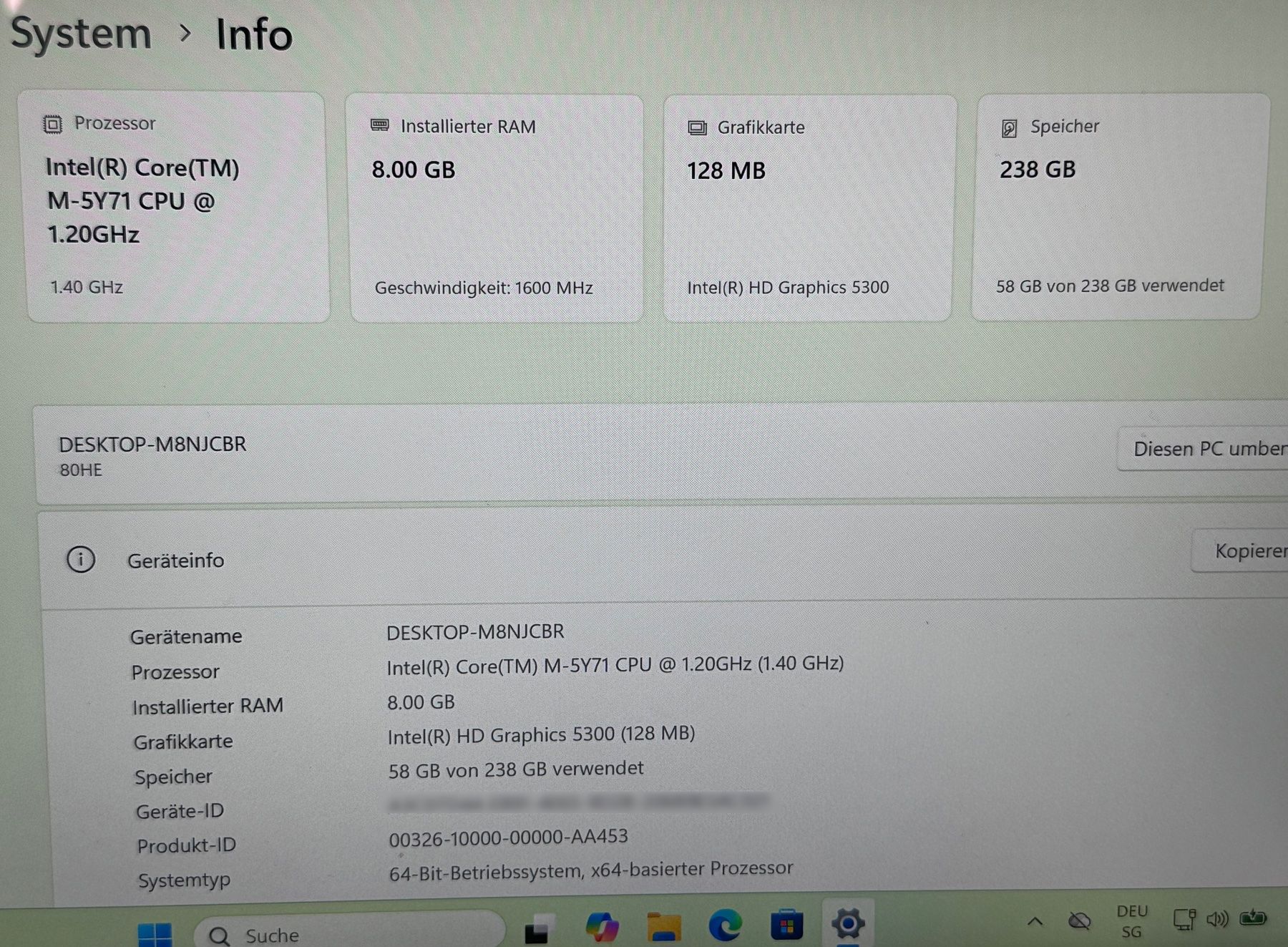Image resolution: width=1288 pixels, height=947 pixels.
Task: Click the Geräte-ID row label
Action: (x=180, y=812)
